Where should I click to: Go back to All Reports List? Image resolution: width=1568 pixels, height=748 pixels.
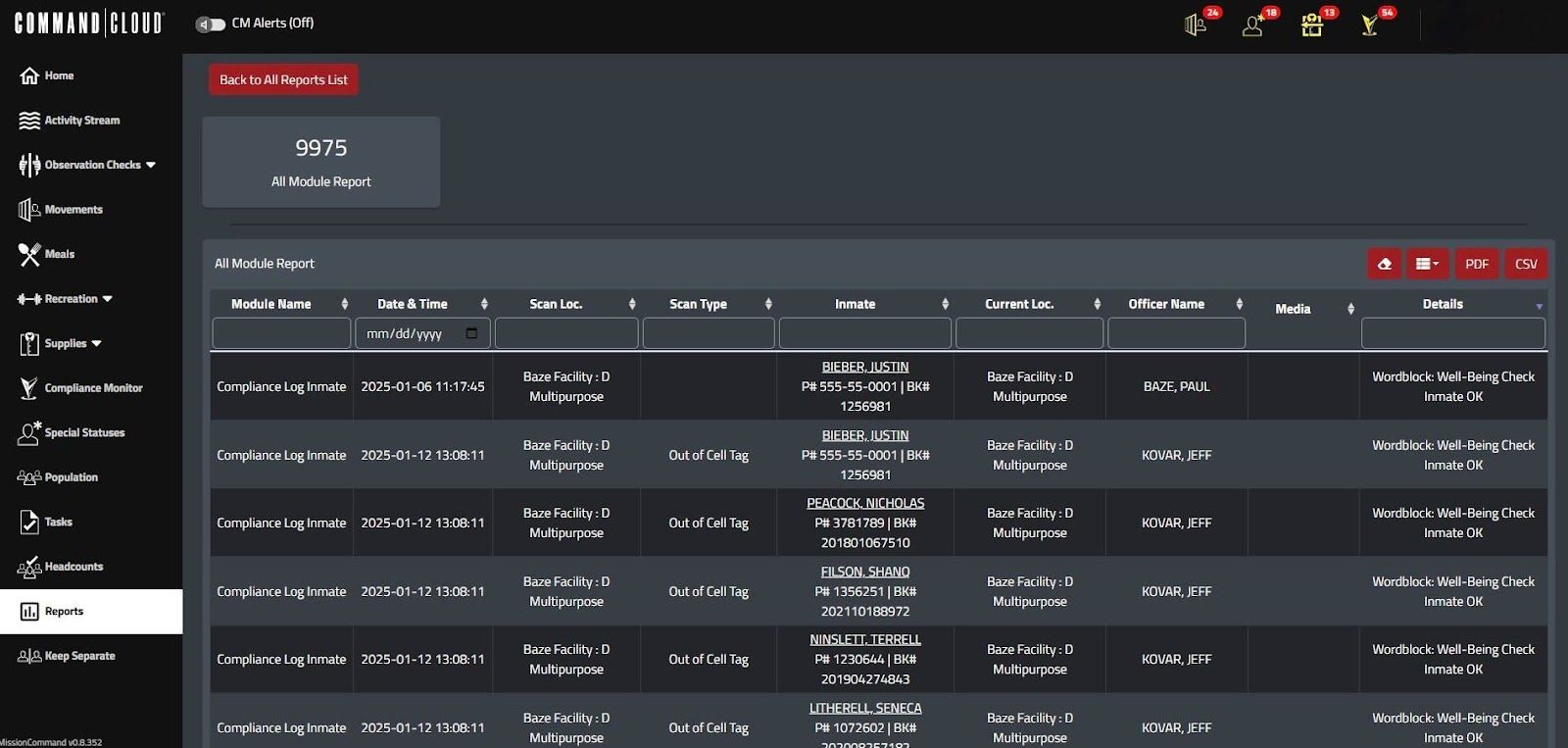click(x=283, y=80)
